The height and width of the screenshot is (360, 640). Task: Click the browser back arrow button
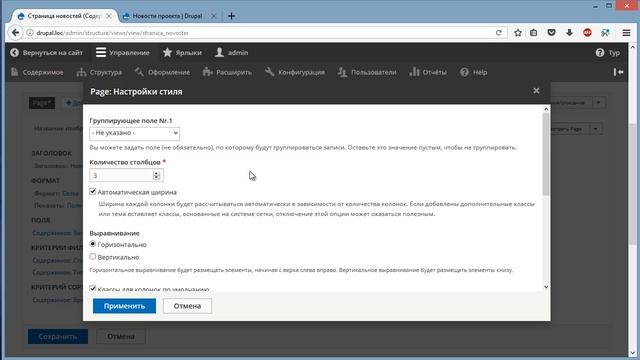click(16, 33)
